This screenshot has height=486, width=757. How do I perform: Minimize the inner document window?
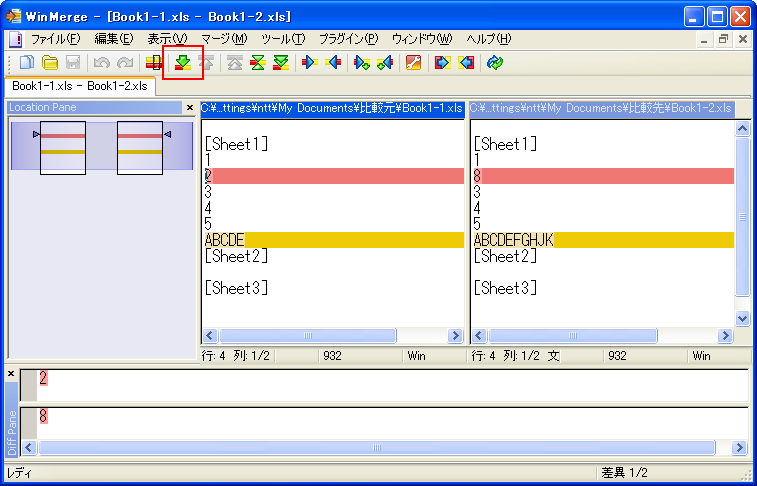(704, 39)
